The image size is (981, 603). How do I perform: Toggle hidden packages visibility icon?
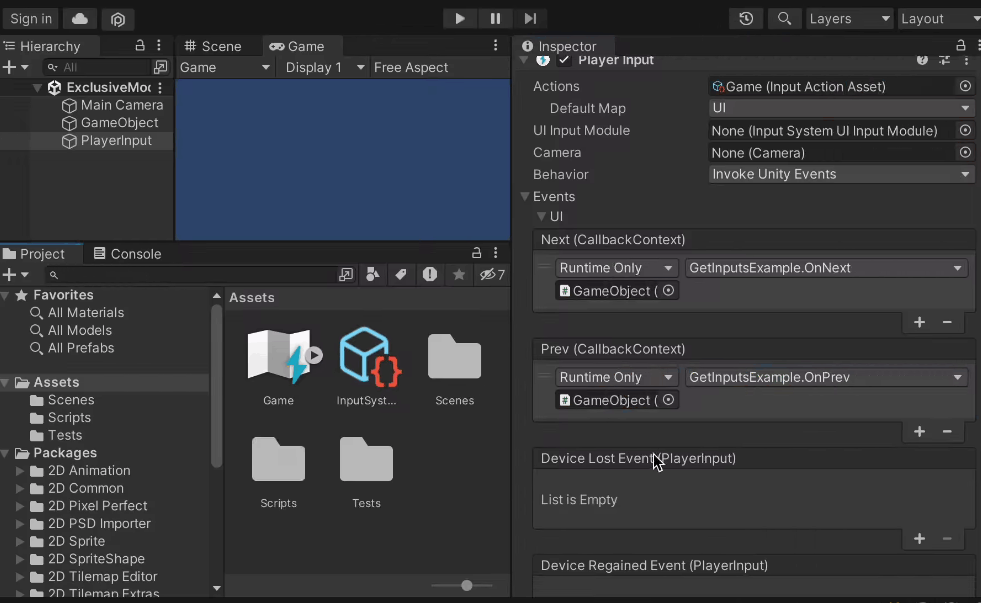[x=492, y=275]
